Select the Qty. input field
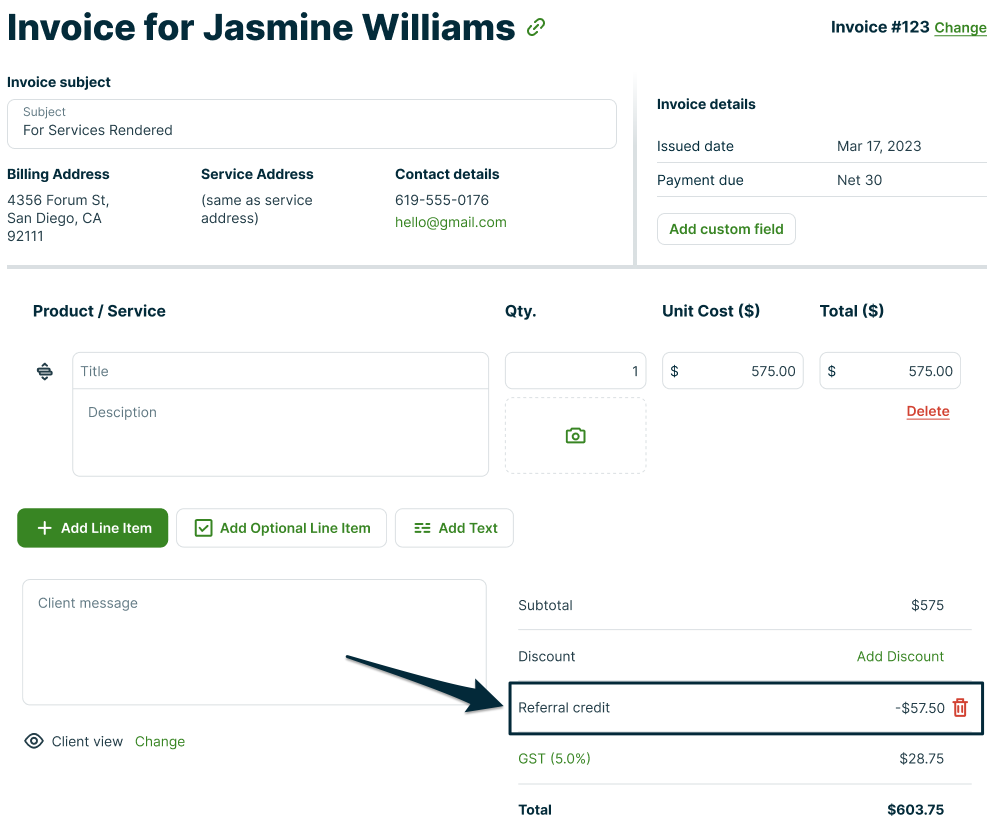Screen dimensions: 1002x829 point(575,371)
